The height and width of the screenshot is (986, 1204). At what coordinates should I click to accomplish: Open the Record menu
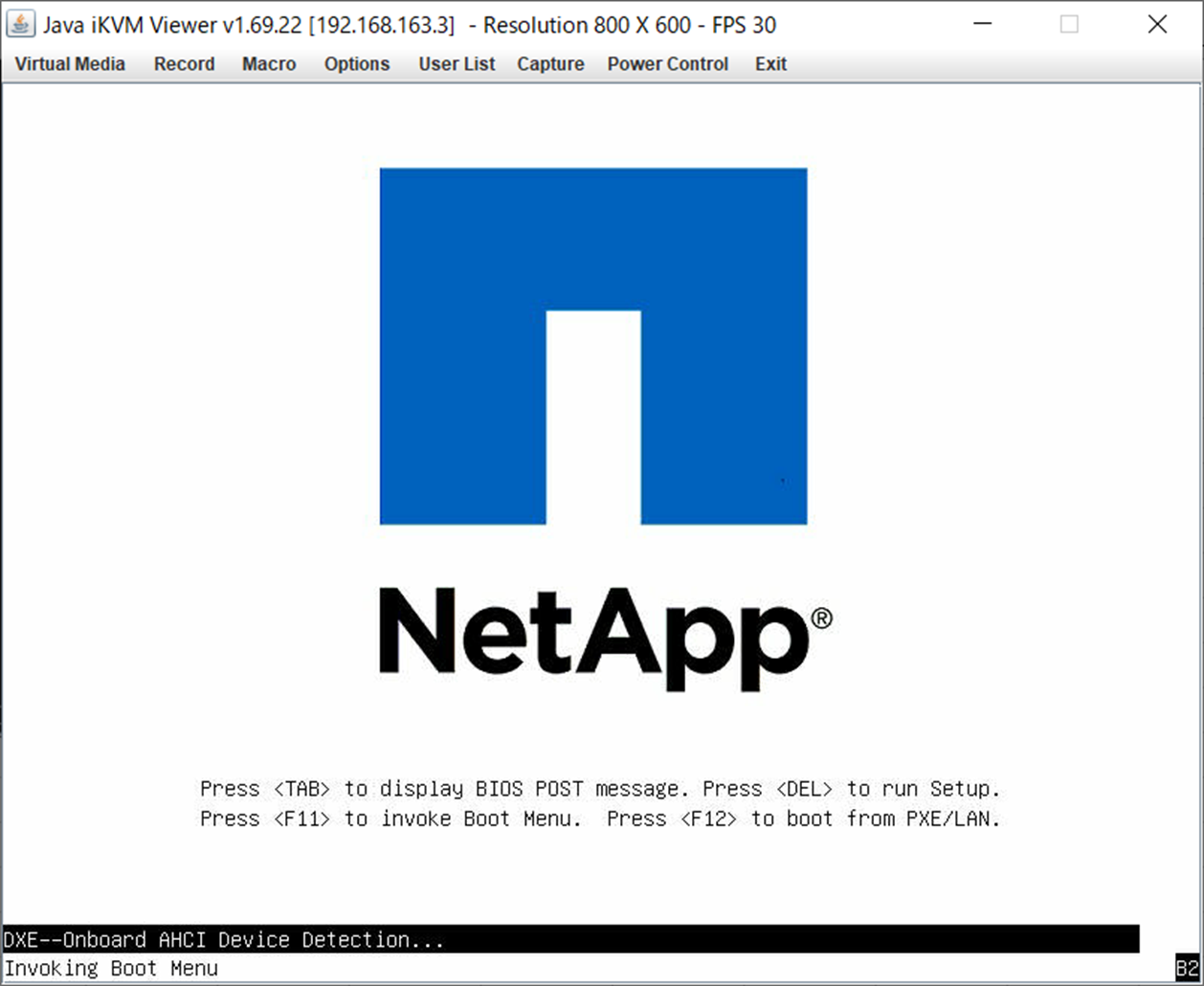click(x=184, y=64)
